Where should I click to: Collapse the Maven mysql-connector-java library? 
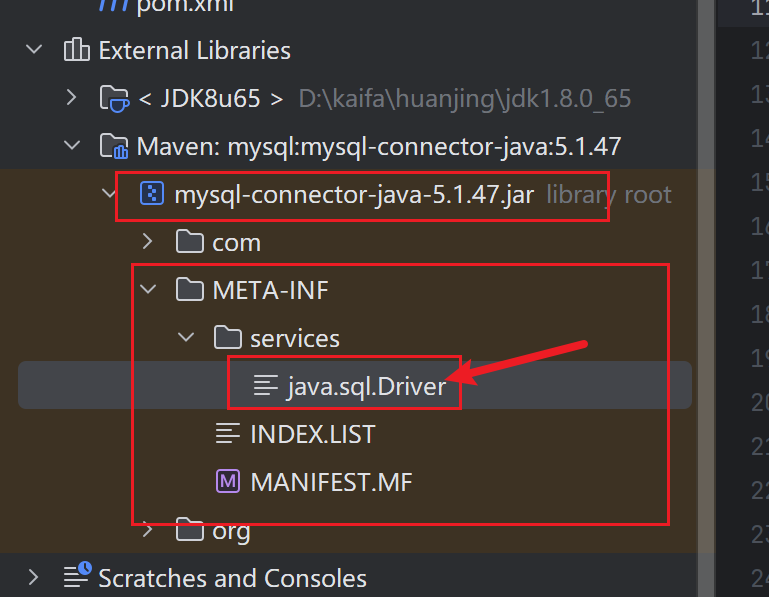[72, 145]
